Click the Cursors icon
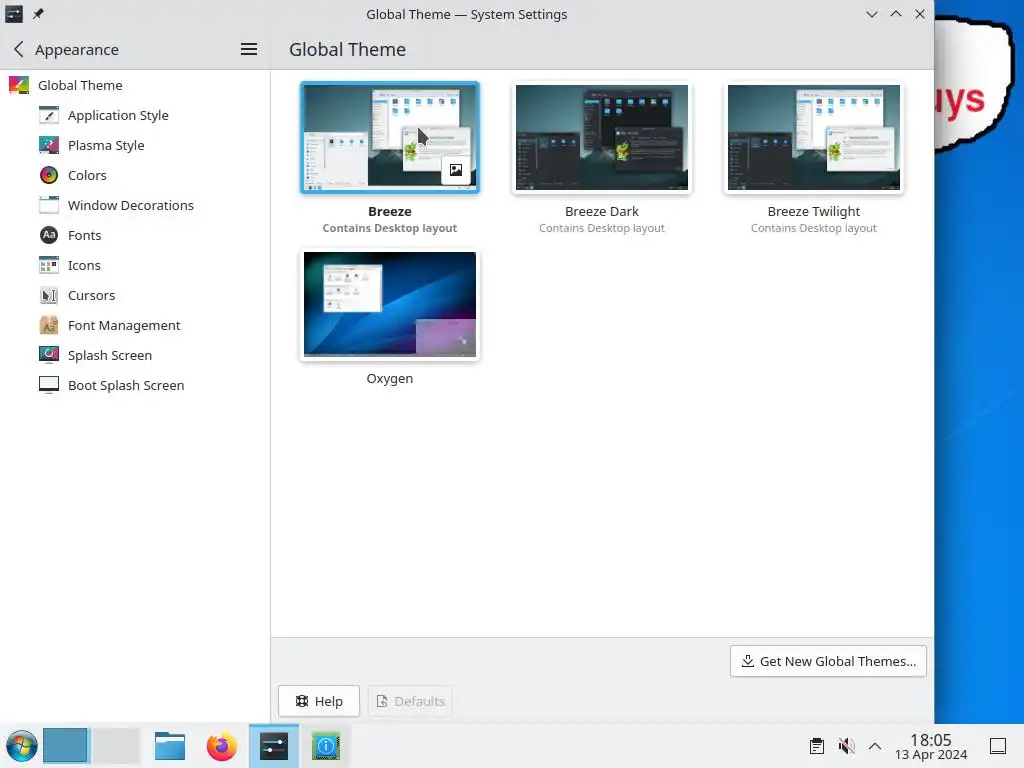The height and width of the screenshot is (768, 1024). [49, 295]
